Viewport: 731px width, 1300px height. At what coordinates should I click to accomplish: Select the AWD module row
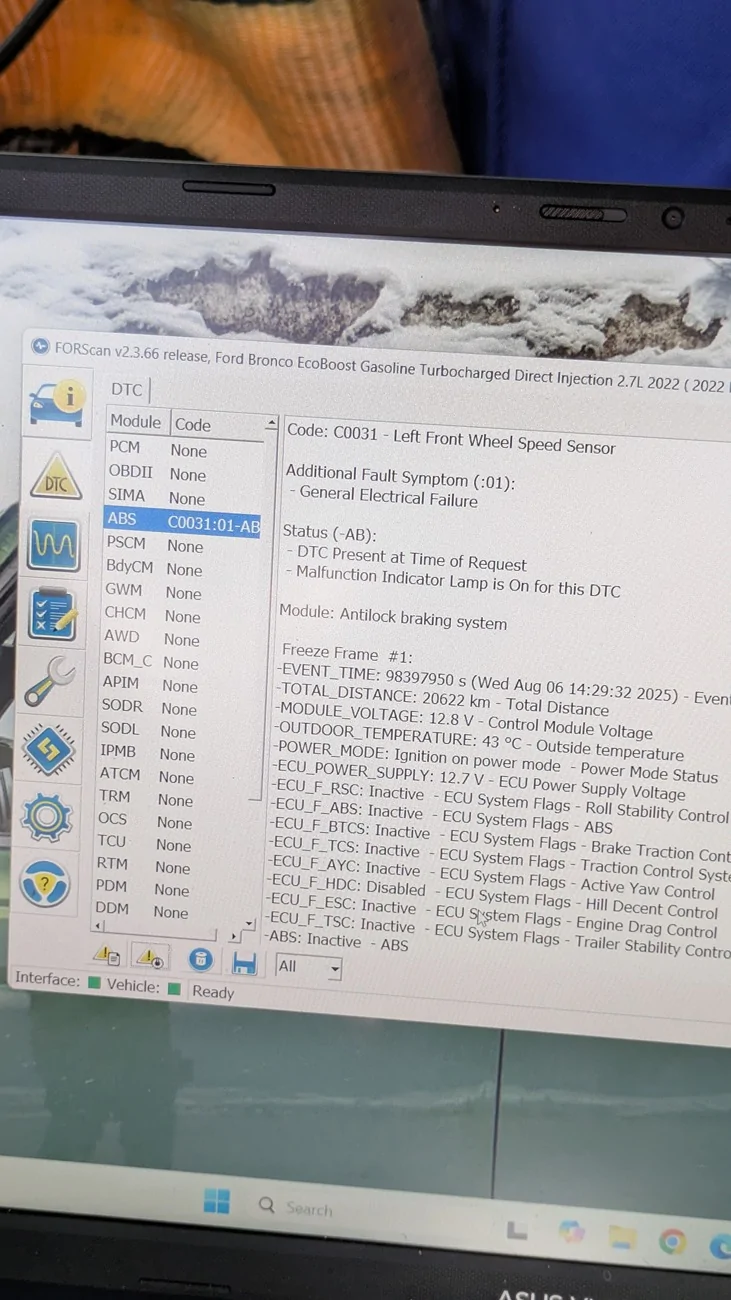[x=179, y=637]
